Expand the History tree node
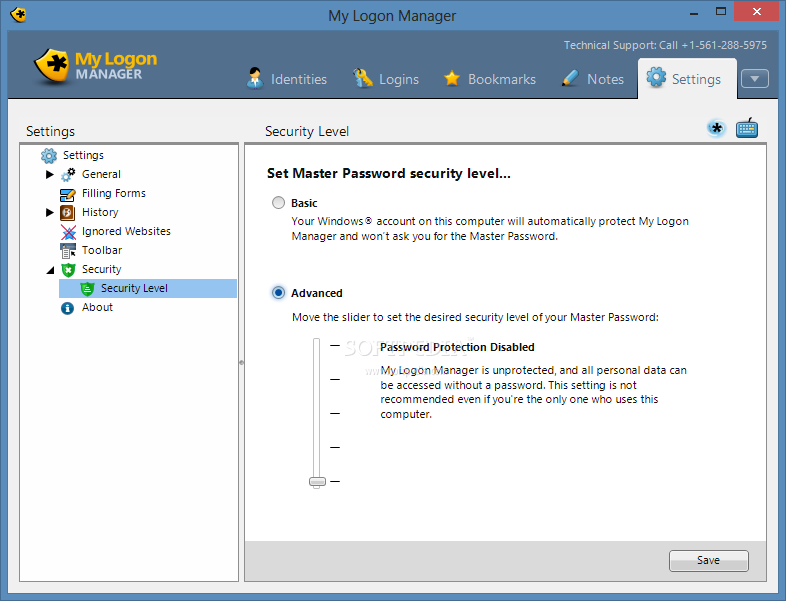Viewport: 786px width, 601px height. (x=50, y=213)
